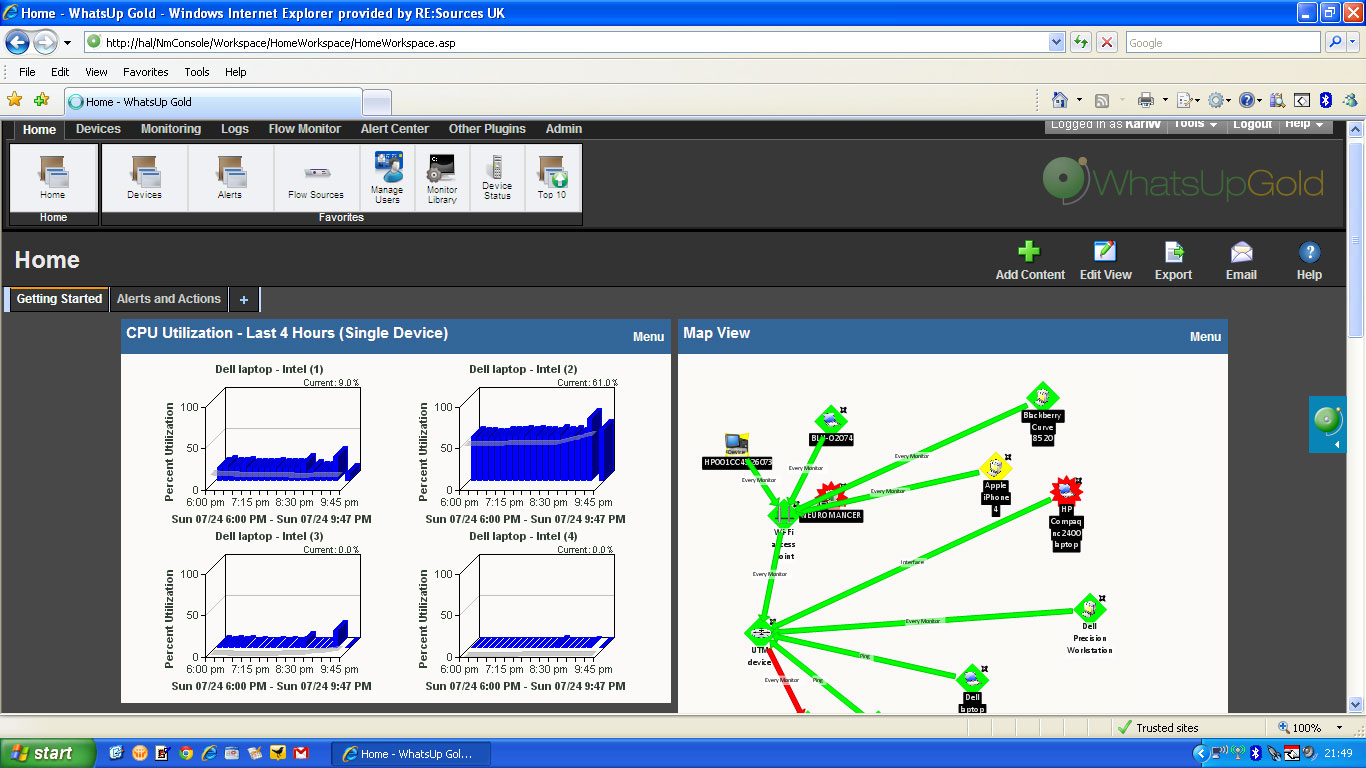The height and width of the screenshot is (768, 1366).
Task: Open the IE Tools gear dropdown
Action: tap(1221, 100)
